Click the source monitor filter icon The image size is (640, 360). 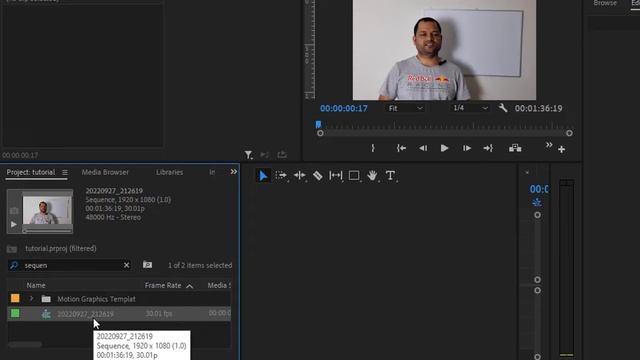point(248,155)
